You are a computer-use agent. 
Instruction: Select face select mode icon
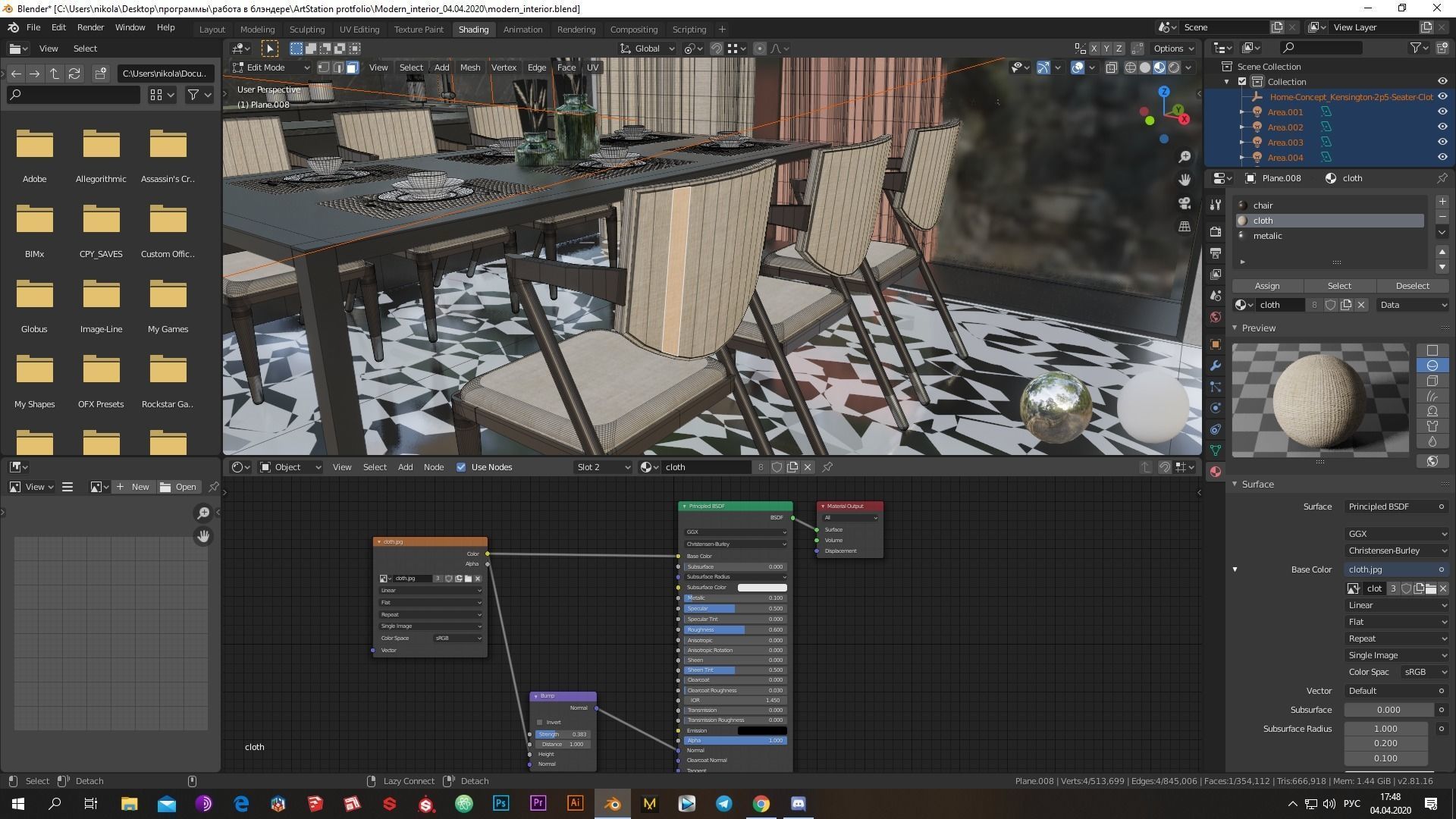[352, 67]
